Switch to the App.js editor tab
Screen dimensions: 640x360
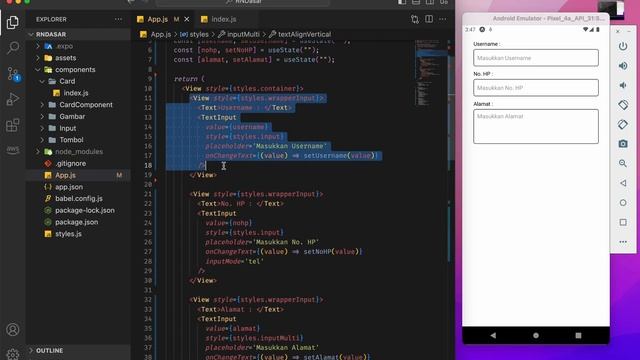pyautogui.click(x=158, y=19)
